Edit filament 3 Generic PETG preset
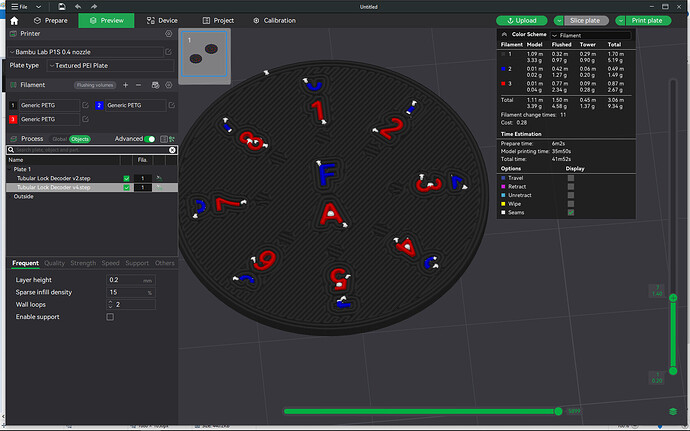 (85, 119)
